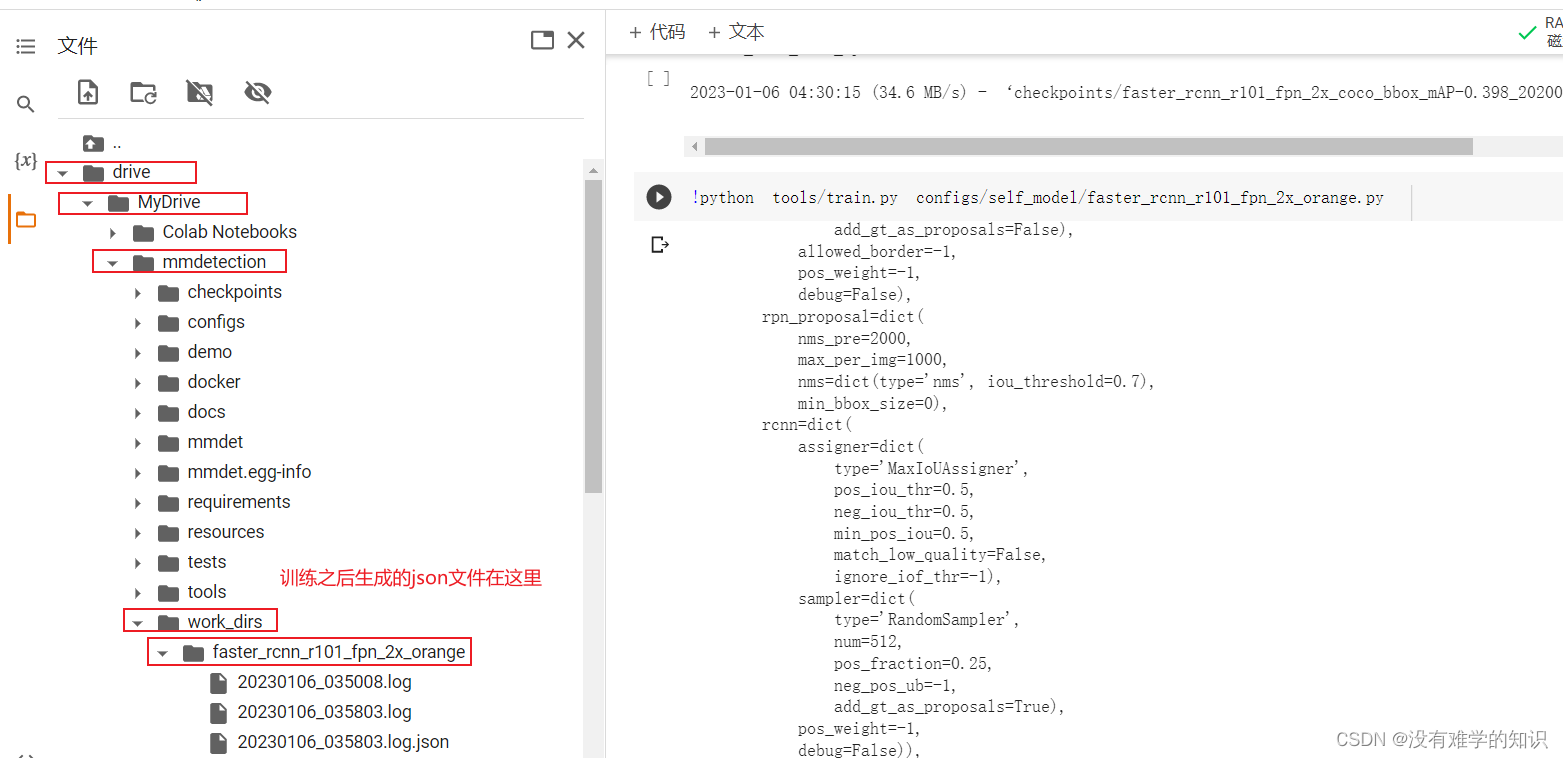Viewport: 1563px width, 758px height.
Task: Expand the resources folder
Action: point(138,533)
